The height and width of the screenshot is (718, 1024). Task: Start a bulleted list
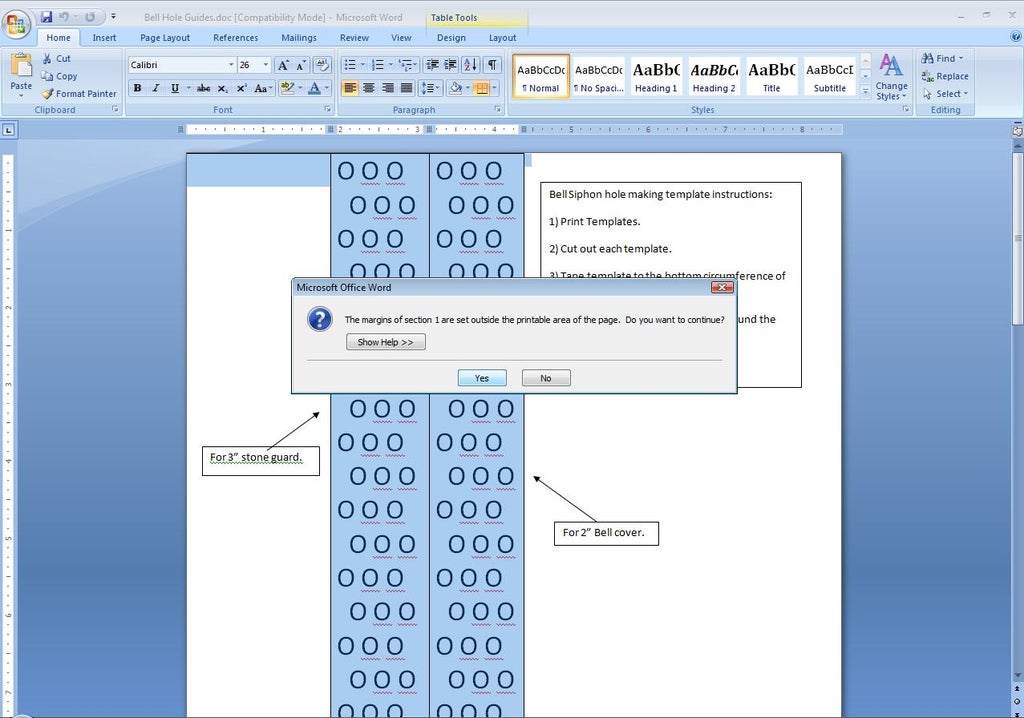[351, 65]
